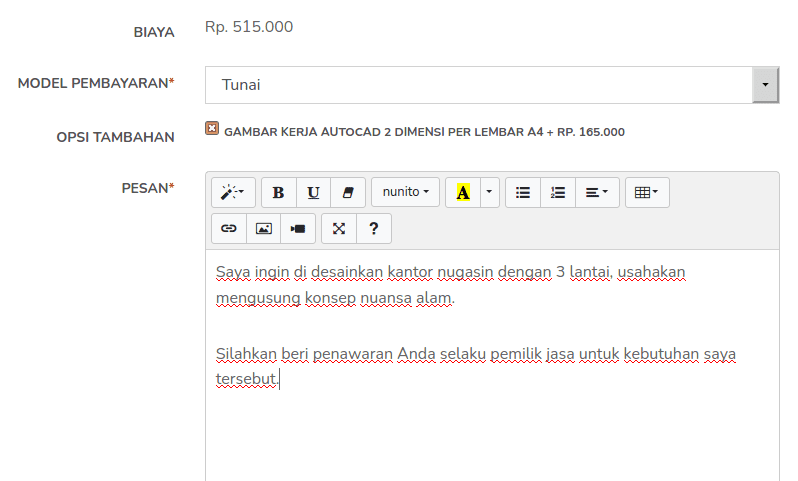Click the BIAYA field label
The height and width of the screenshot is (481, 798).
pyautogui.click(x=154, y=32)
